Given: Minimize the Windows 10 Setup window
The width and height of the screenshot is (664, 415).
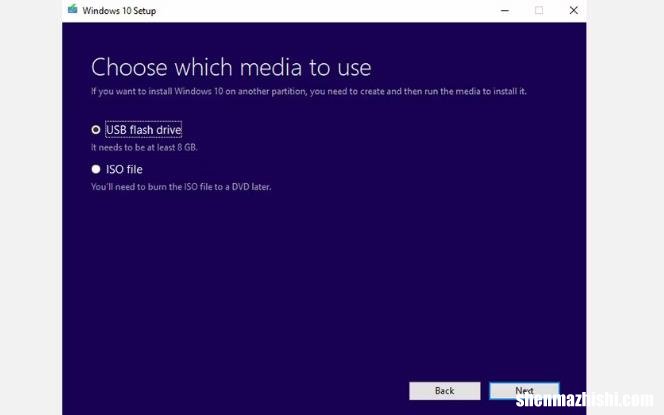Looking at the screenshot, I should (x=505, y=11).
